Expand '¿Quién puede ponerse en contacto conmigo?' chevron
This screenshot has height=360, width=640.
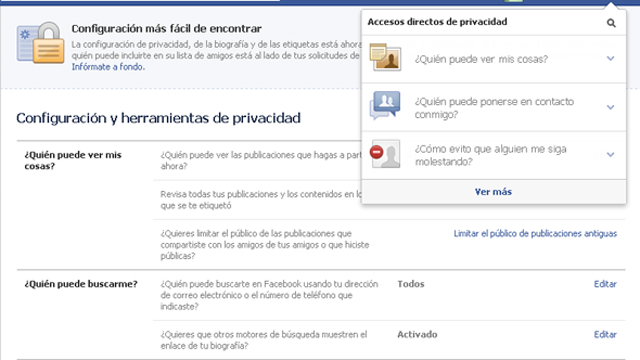(x=610, y=107)
